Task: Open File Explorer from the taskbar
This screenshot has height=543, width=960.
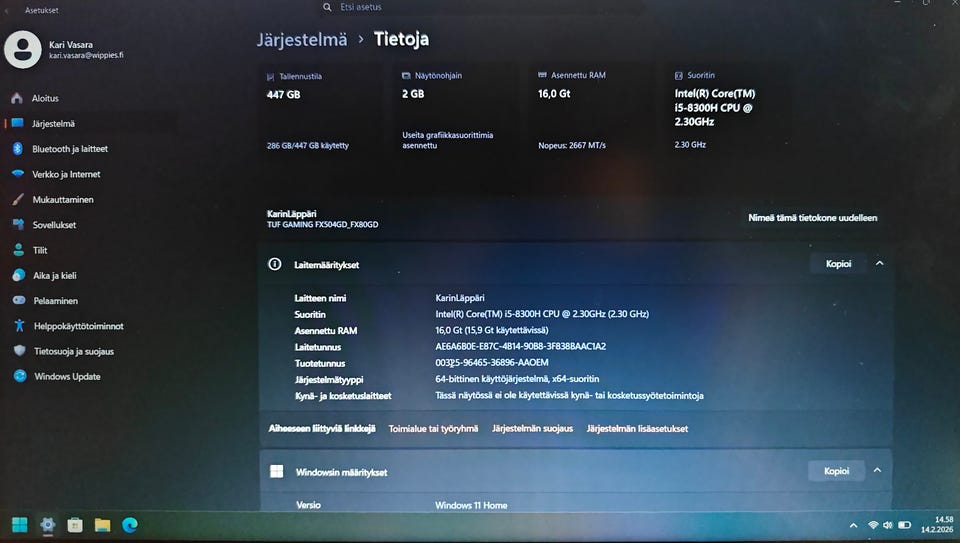Action: (x=102, y=525)
